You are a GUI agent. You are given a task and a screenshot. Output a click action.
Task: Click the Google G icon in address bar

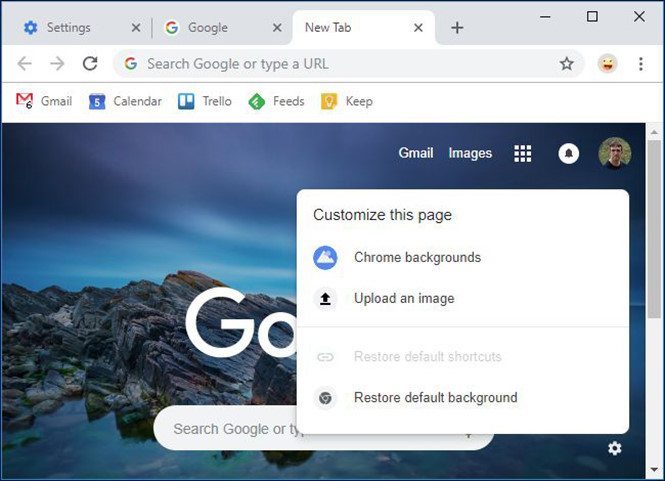click(x=131, y=64)
